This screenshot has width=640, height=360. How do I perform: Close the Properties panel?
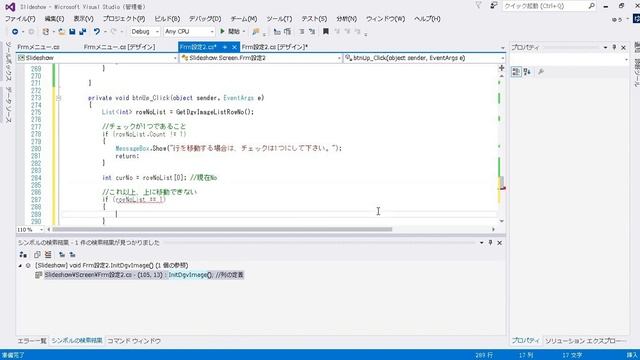tap(623, 47)
